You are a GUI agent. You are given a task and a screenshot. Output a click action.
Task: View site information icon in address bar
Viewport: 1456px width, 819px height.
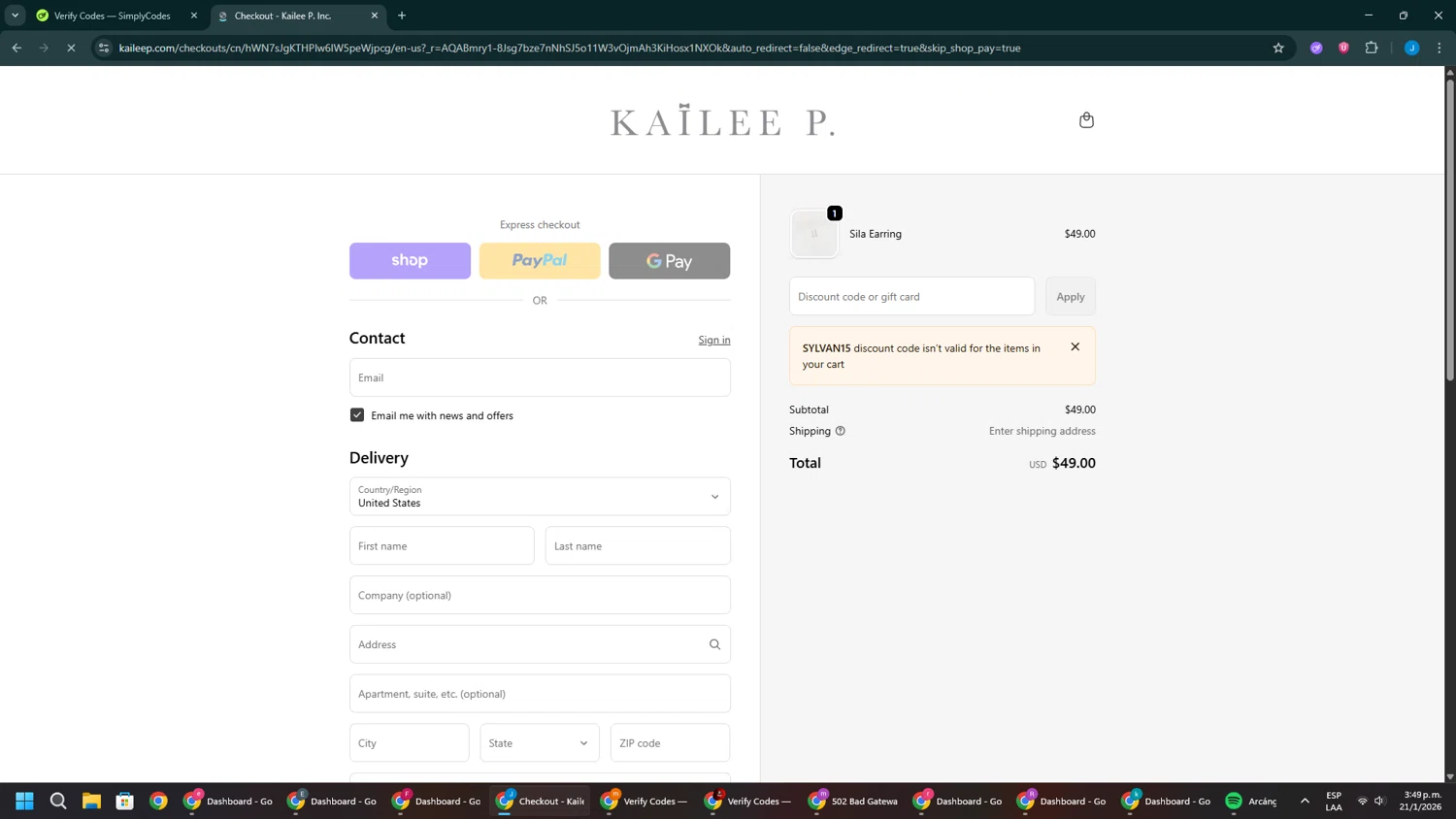104,48
